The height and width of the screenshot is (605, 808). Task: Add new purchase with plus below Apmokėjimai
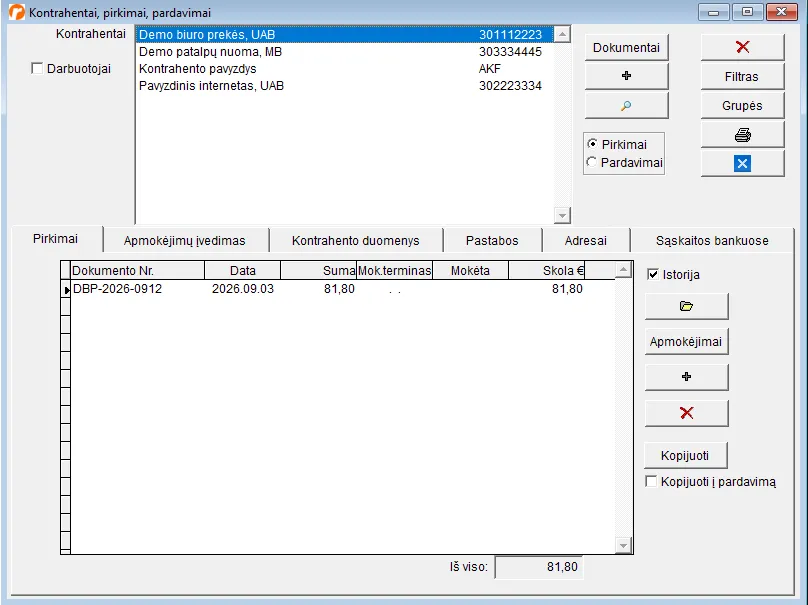pos(686,377)
